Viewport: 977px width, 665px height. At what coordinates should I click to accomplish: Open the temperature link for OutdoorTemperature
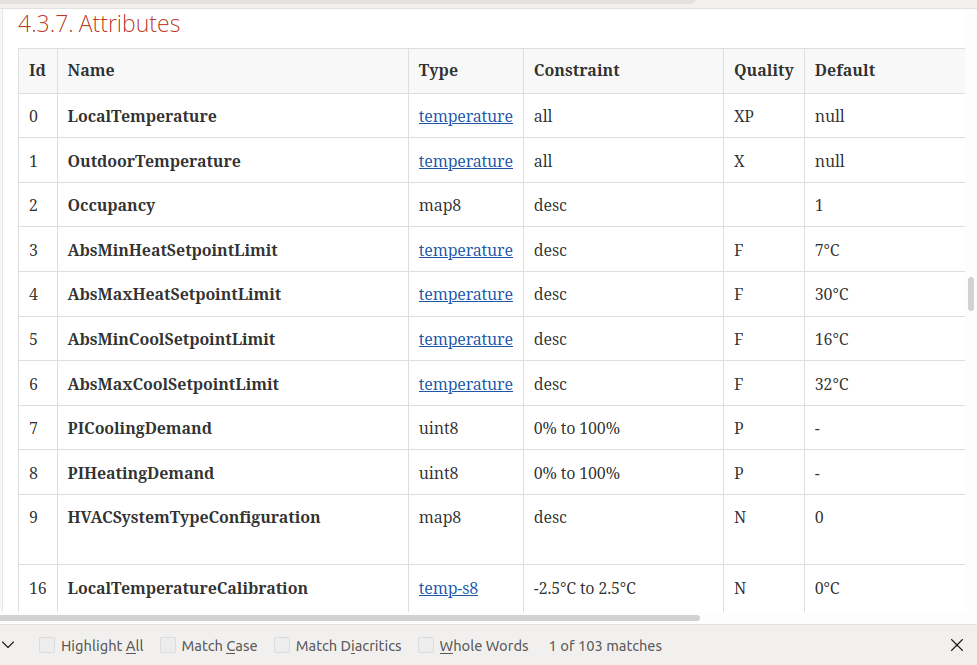(x=465, y=161)
